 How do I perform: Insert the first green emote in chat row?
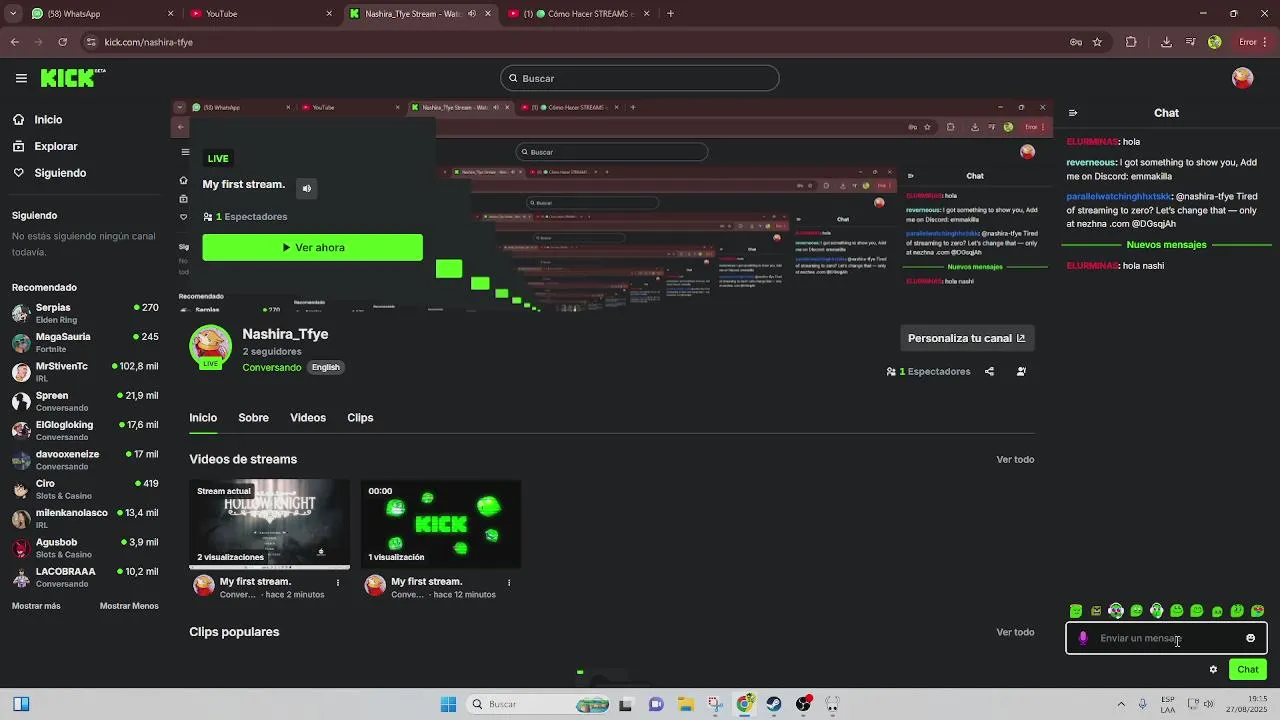coord(1076,611)
